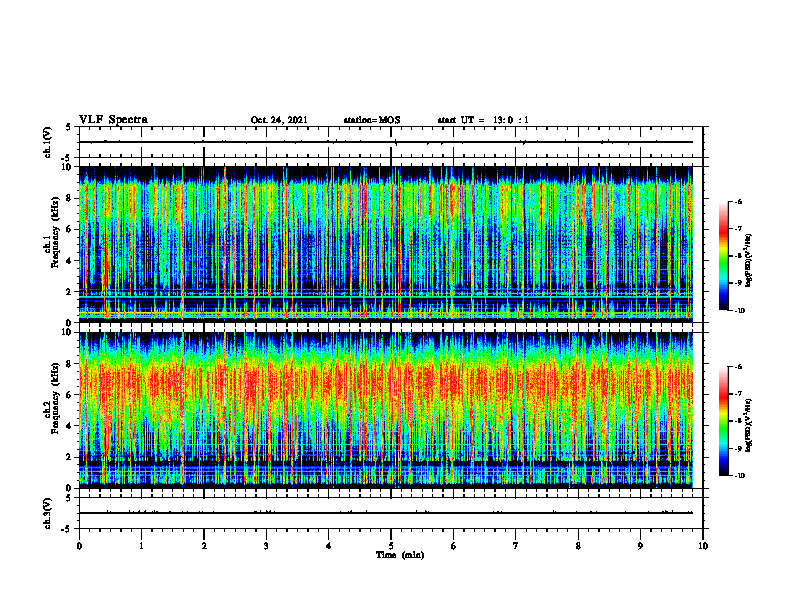Click x-axis tick label "0" on time axis
The height and width of the screenshot is (612, 792).
[79, 546]
